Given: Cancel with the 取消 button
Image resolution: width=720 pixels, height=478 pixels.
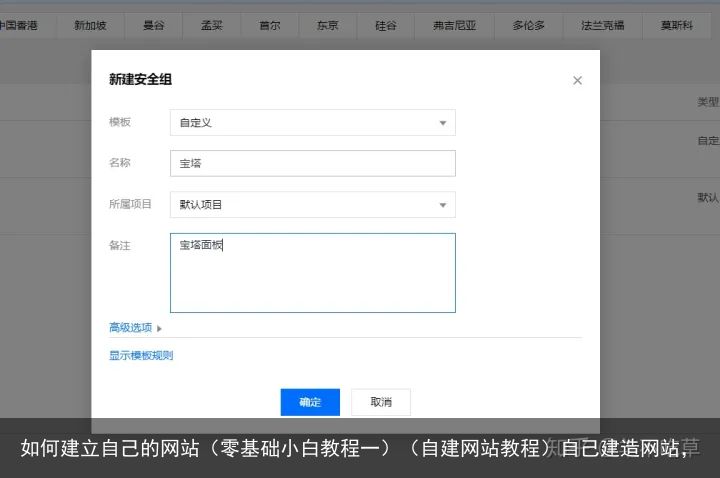Looking at the screenshot, I should pos(381,402).
